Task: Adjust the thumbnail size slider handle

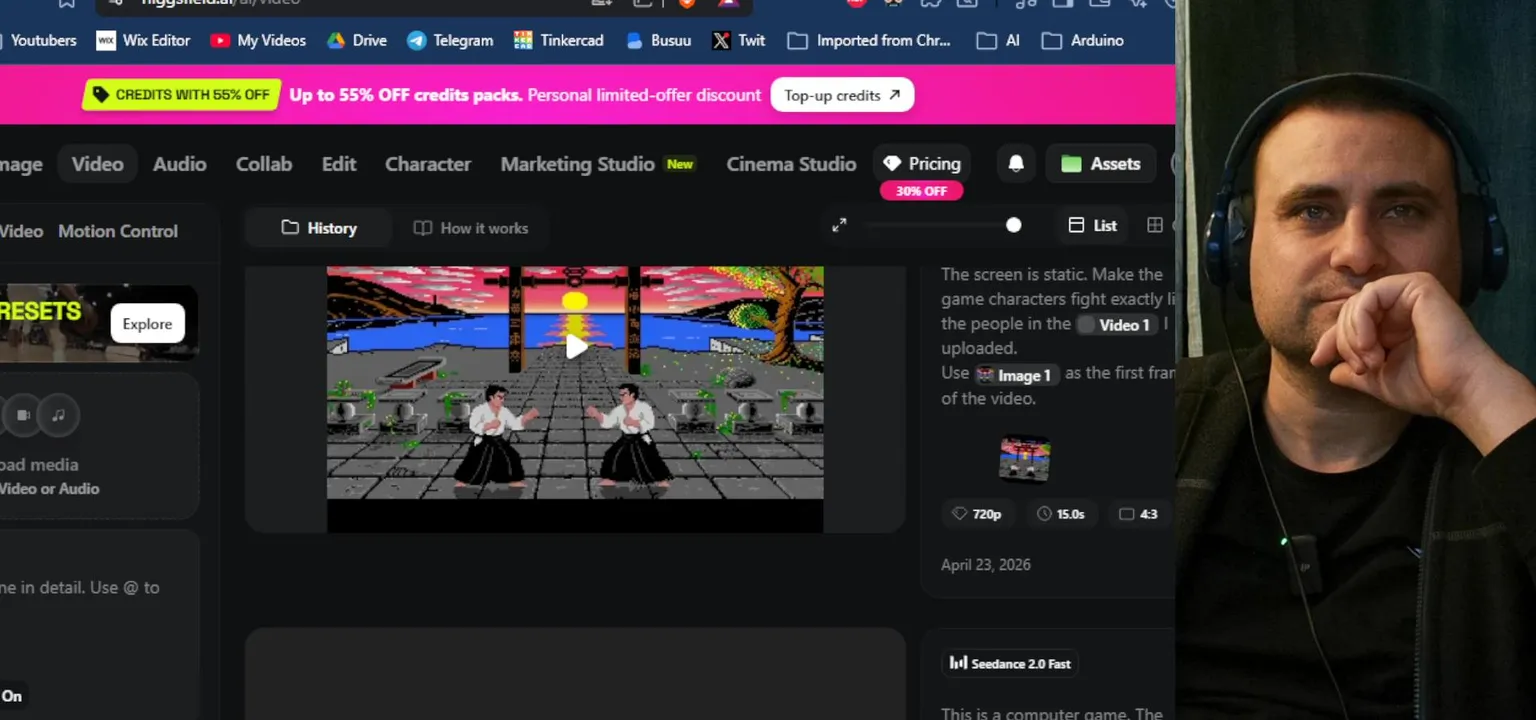Action: [x=1014, y=226]
